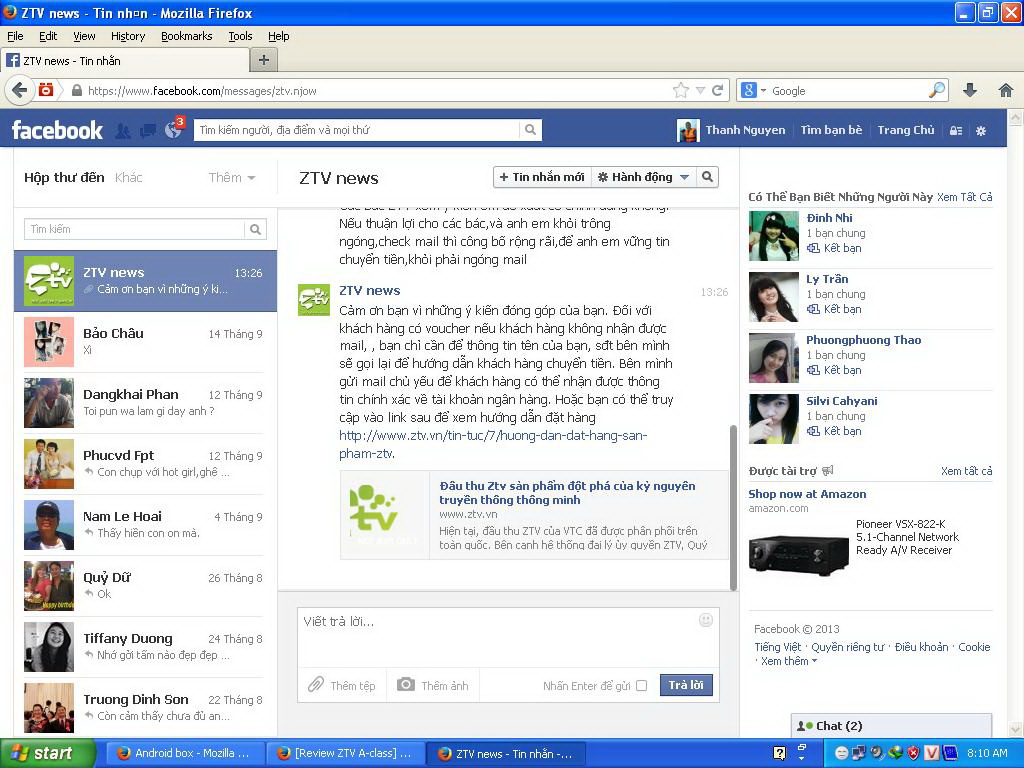Expand the URL bar history dropdown arrow
This screenshot has height=768, width=1024.
pyautogui.click(x=700, y=91)
